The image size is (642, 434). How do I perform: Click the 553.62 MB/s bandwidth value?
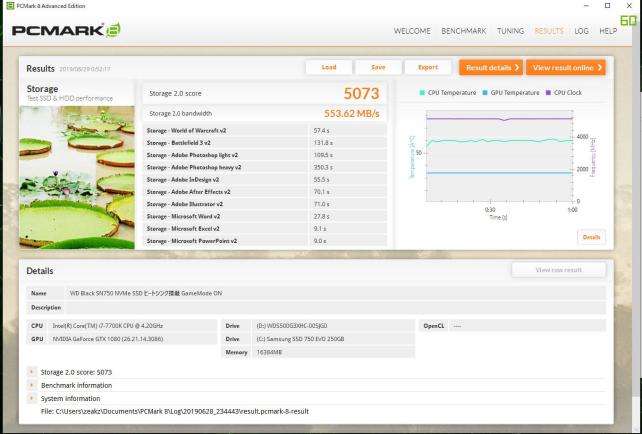click(x=352, y=113)
